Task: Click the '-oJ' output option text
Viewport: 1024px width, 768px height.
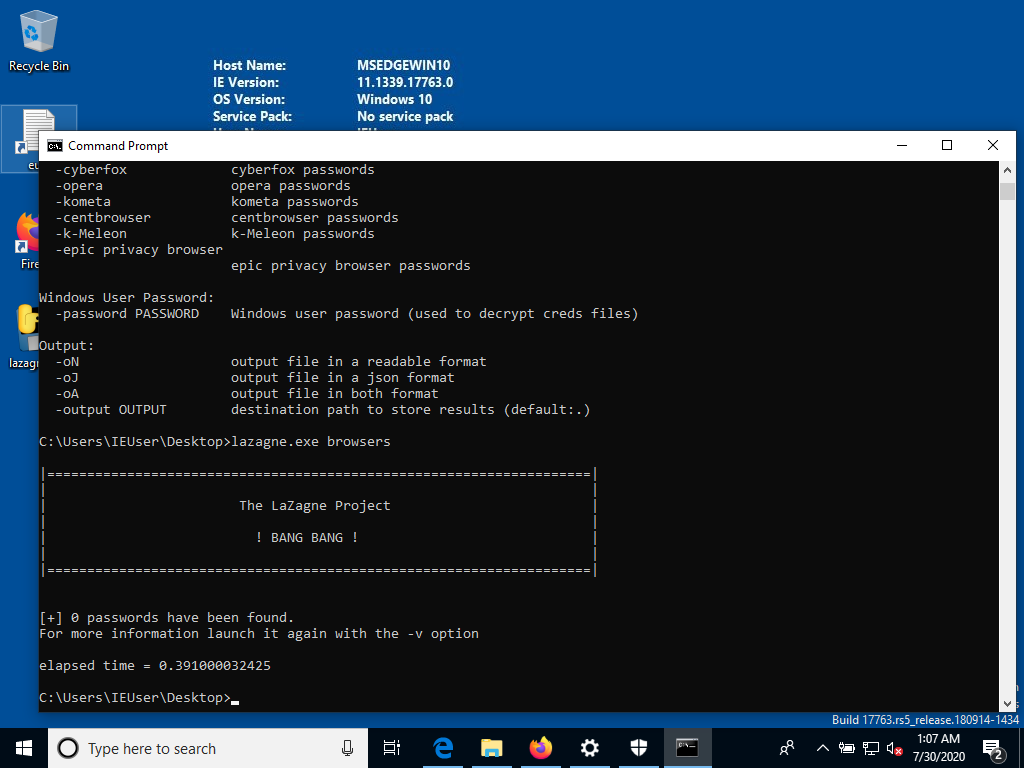Action: click(x=67, y=377)
